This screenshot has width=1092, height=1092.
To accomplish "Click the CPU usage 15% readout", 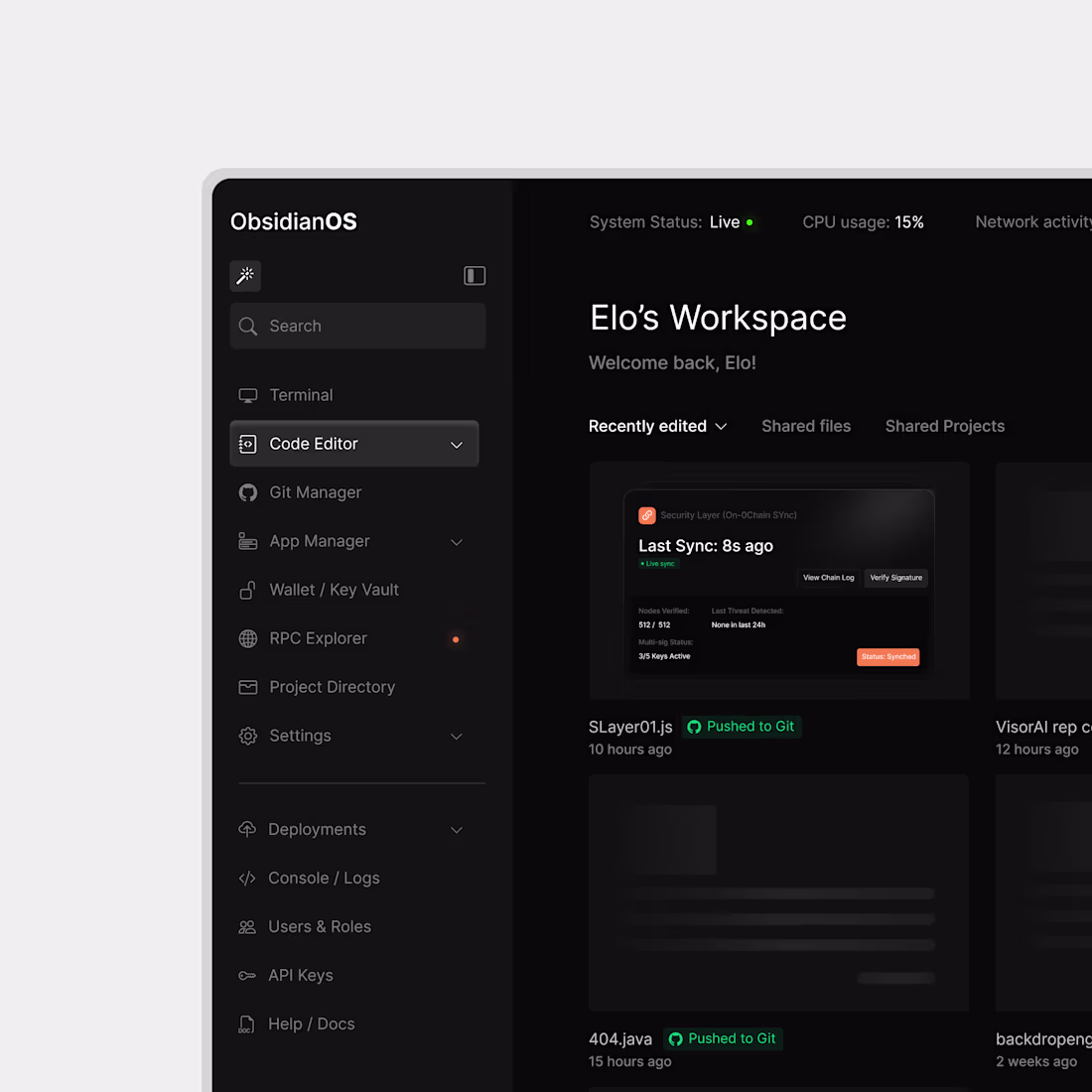I will click(x=863, y=222).
